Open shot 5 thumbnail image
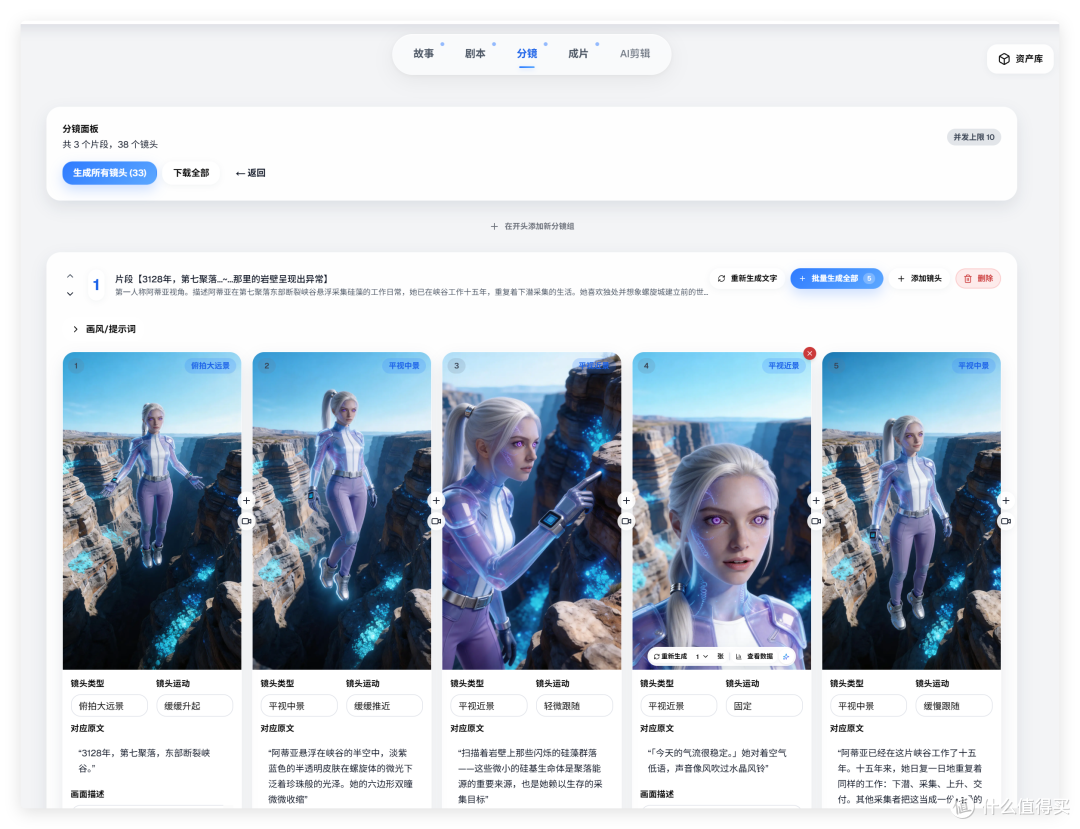 click(911, 511)
